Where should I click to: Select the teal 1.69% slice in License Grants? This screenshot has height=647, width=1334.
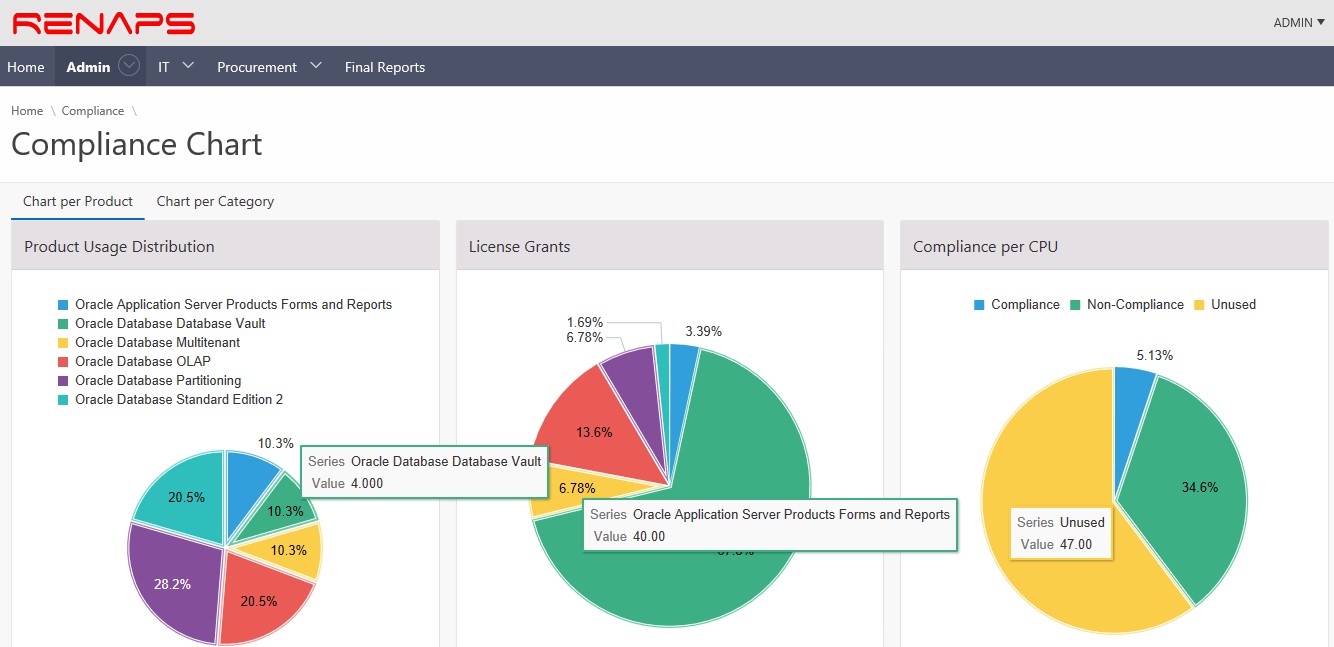[661, 380]
